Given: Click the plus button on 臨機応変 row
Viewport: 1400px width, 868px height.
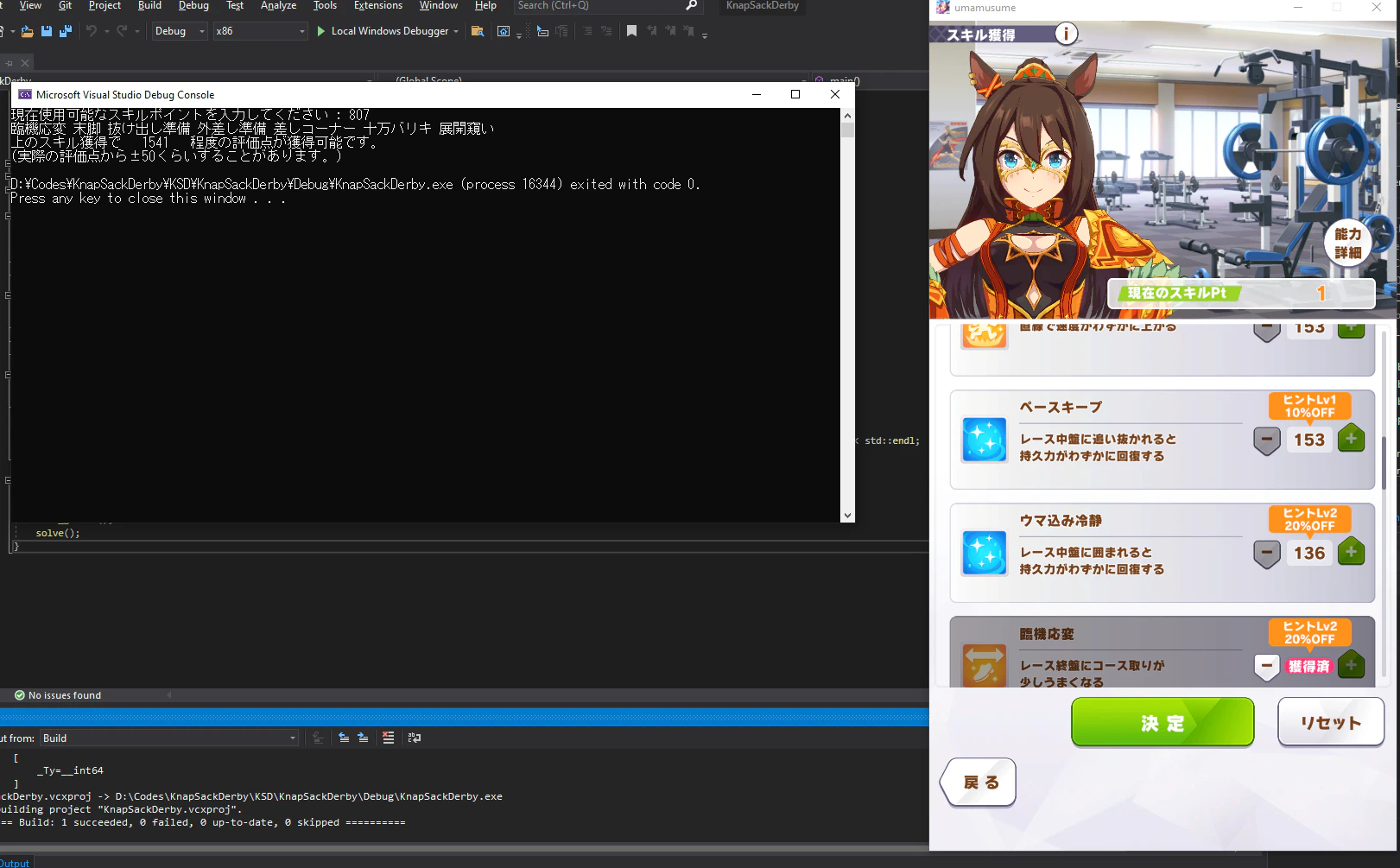Looking at the screenshot, I should (x=1352, y=666).
